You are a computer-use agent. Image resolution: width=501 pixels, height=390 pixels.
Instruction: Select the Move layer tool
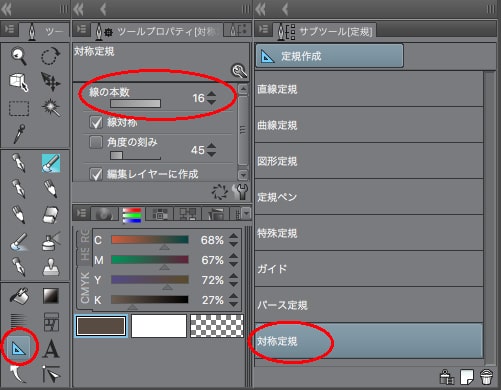coord(50,82)
